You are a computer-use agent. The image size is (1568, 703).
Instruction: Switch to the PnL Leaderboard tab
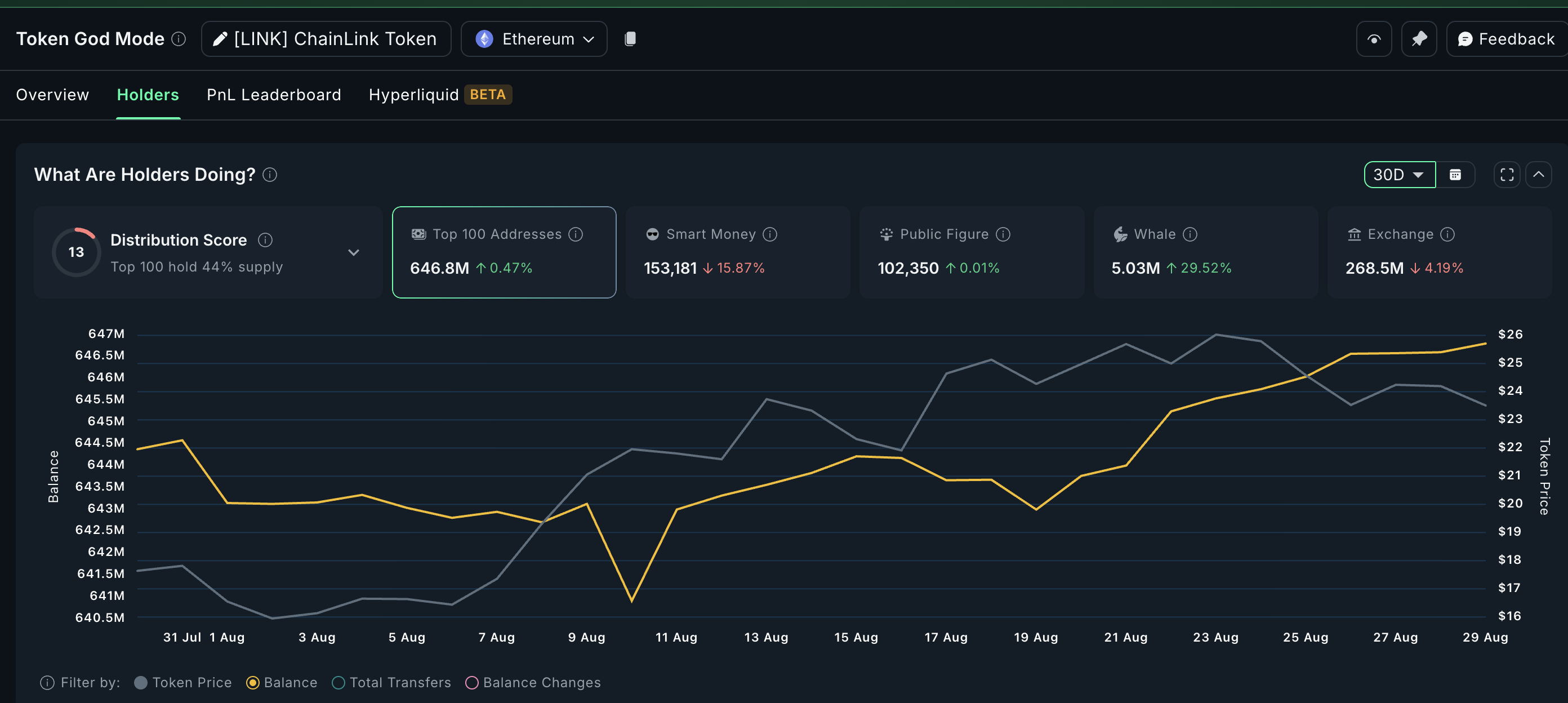[273, 95]
